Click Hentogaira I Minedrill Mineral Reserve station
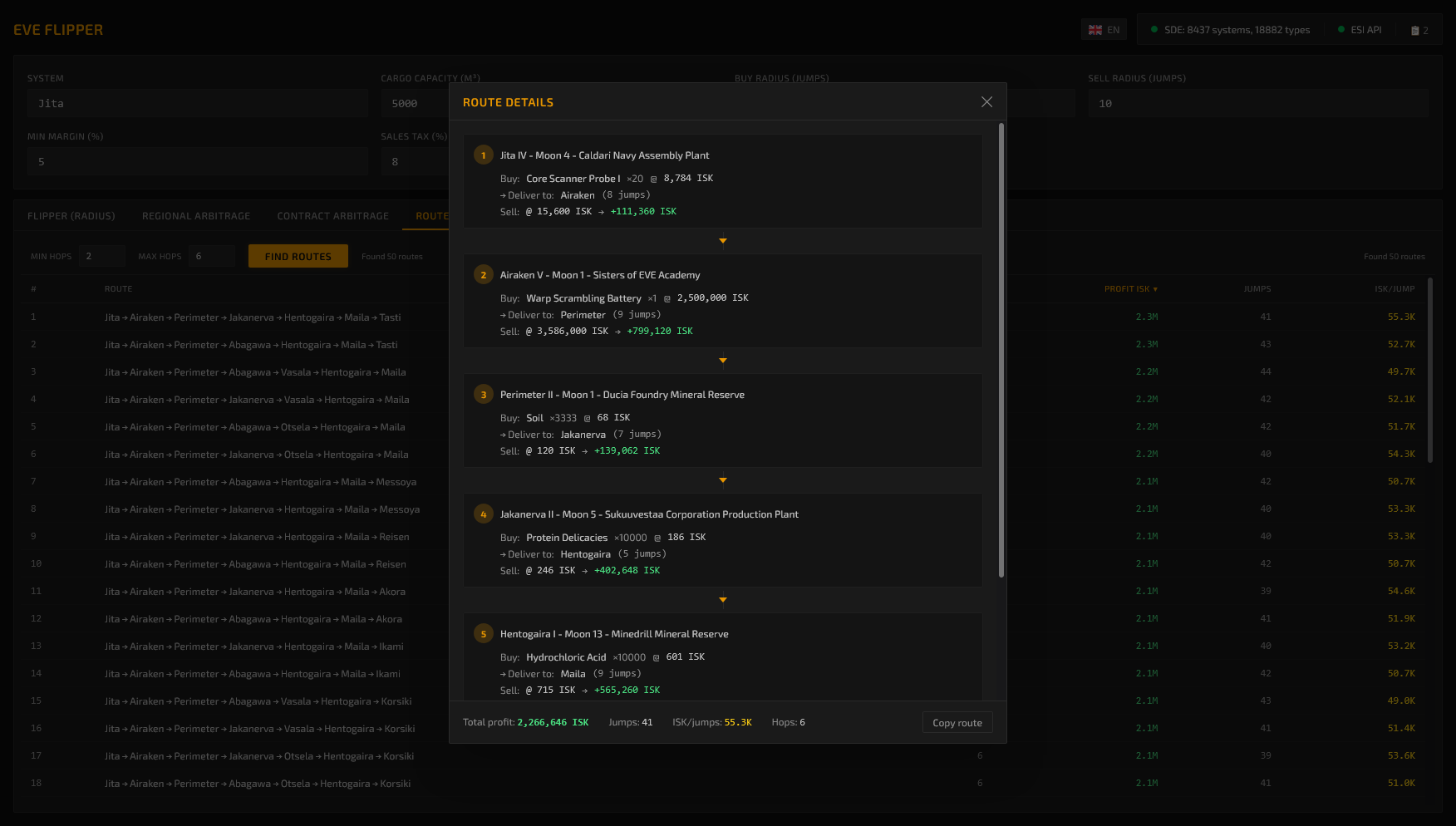The height and width of the screenshot is (826, 1456). (614, 634)
